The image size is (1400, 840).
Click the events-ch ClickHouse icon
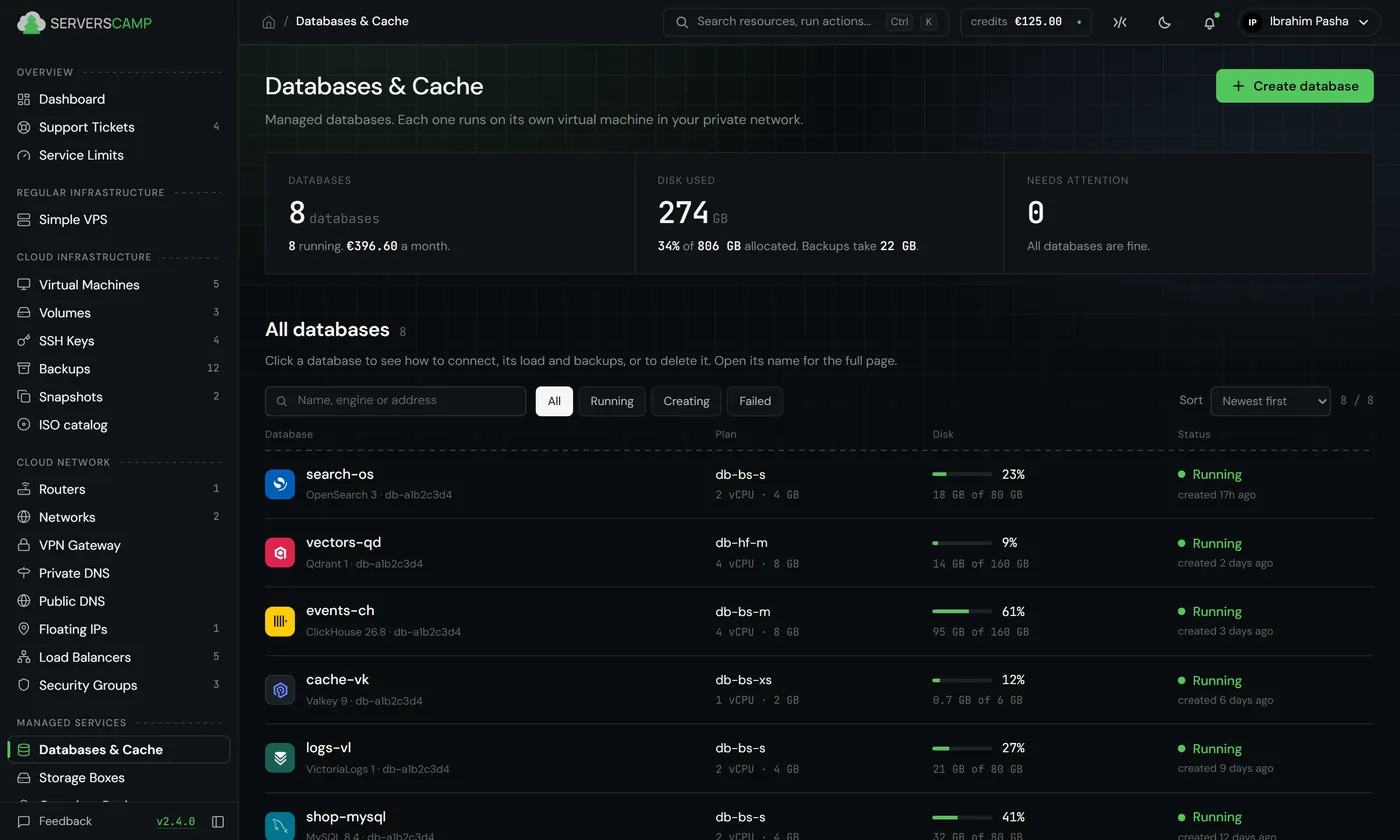[280, 621]
